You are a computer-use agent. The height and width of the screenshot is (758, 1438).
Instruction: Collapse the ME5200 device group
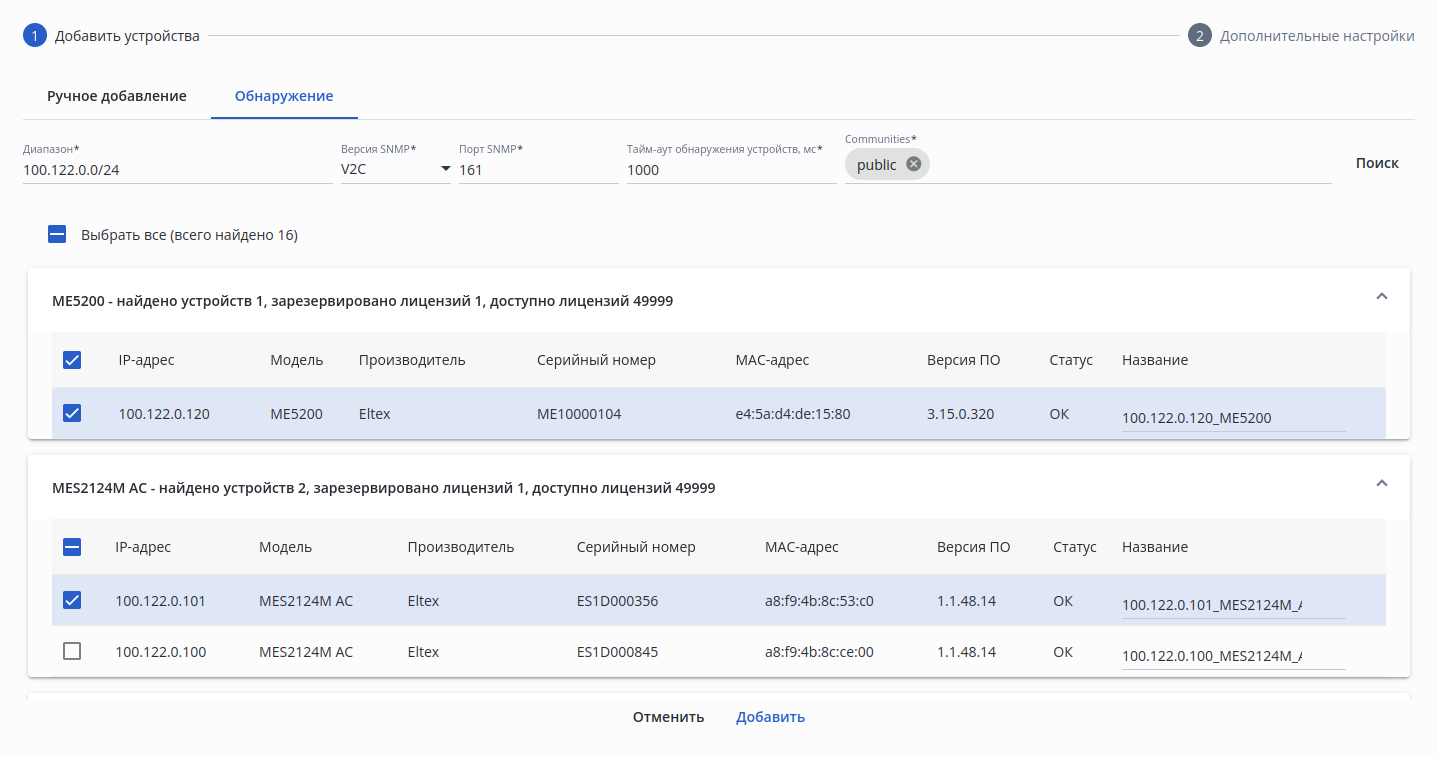coord(1382,297)
